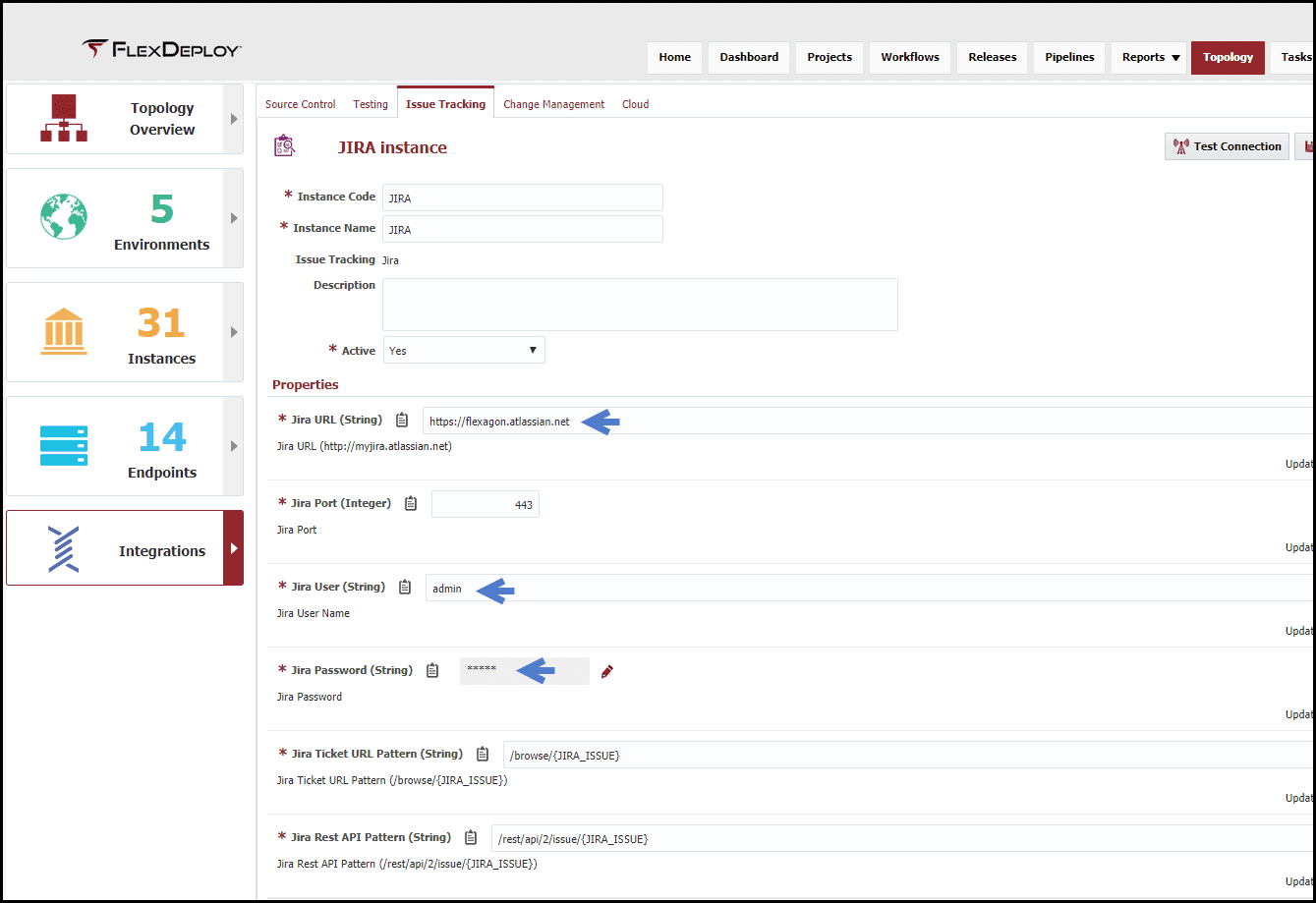Screen dimensions: 1316x903
Task: Open the Active Yes dropdown
Action: click(464, 351)
